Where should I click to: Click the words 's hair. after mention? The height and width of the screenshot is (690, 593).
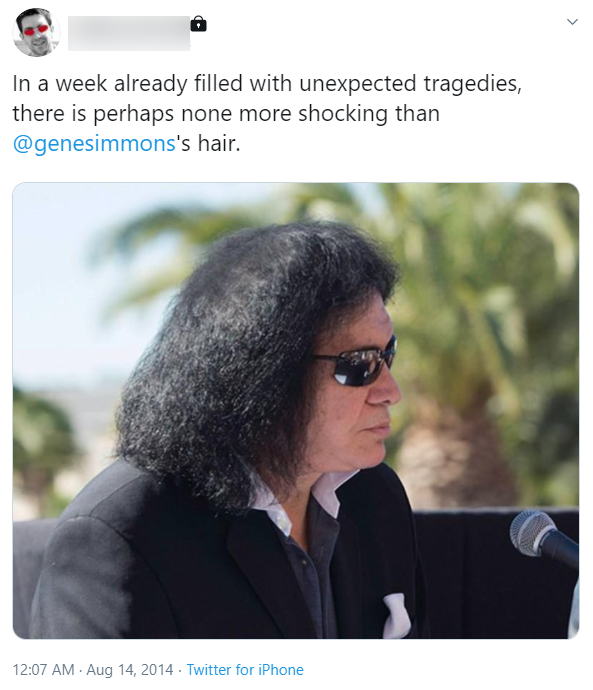[x=209, y=143]
